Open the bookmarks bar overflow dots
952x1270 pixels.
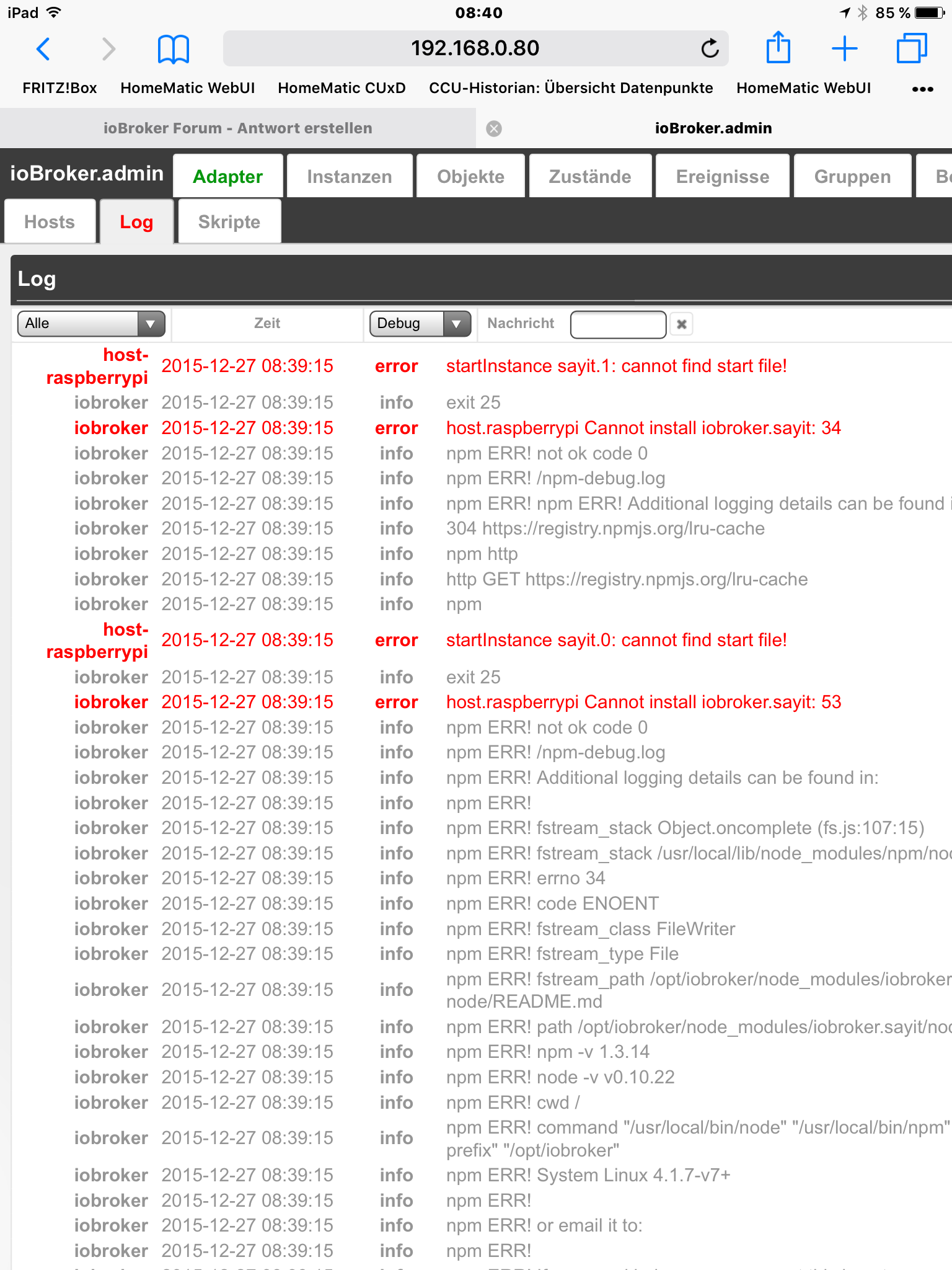click(922, 89)
